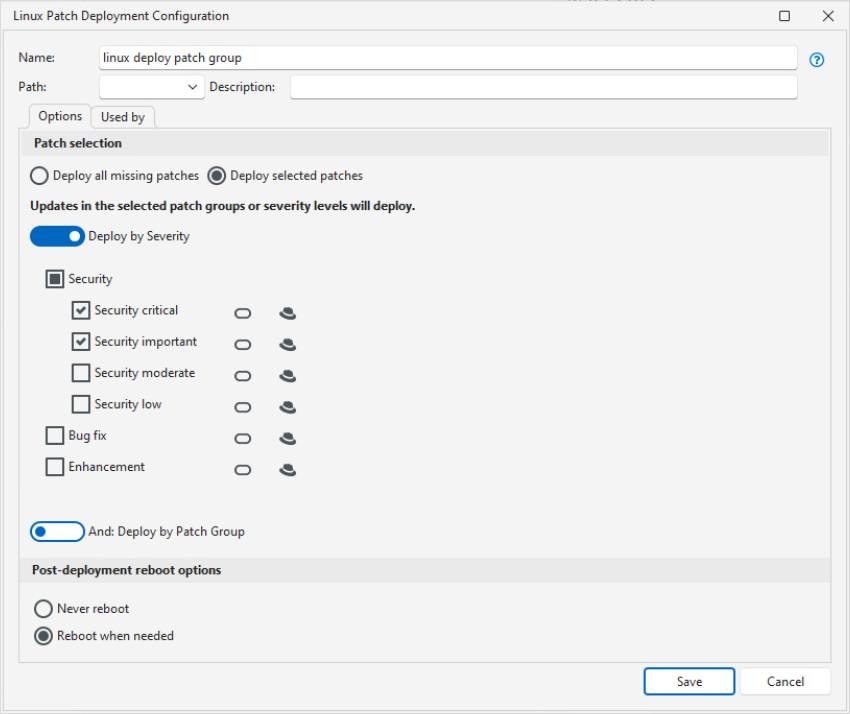Select the Options tab
Screen dimensions: 850x714
click(x=60, y=116)
